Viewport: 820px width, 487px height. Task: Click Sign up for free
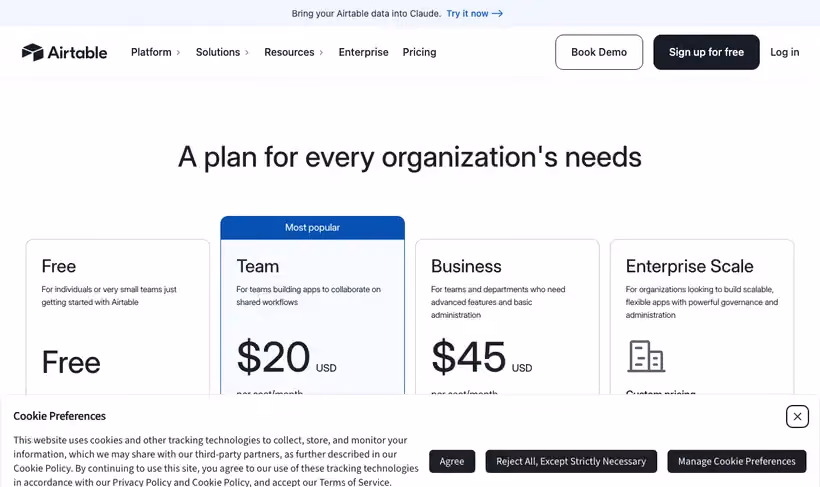(706, 52)
